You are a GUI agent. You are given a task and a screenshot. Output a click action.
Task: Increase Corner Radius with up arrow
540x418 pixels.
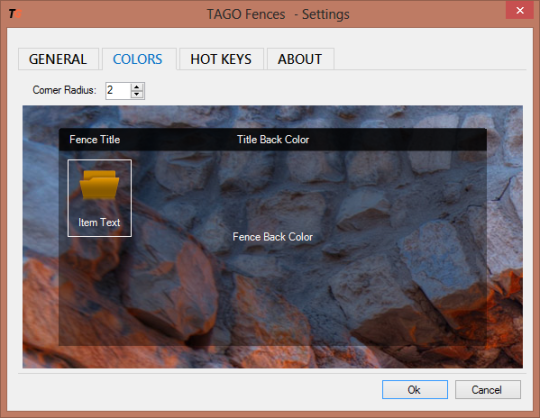[137, 87]
